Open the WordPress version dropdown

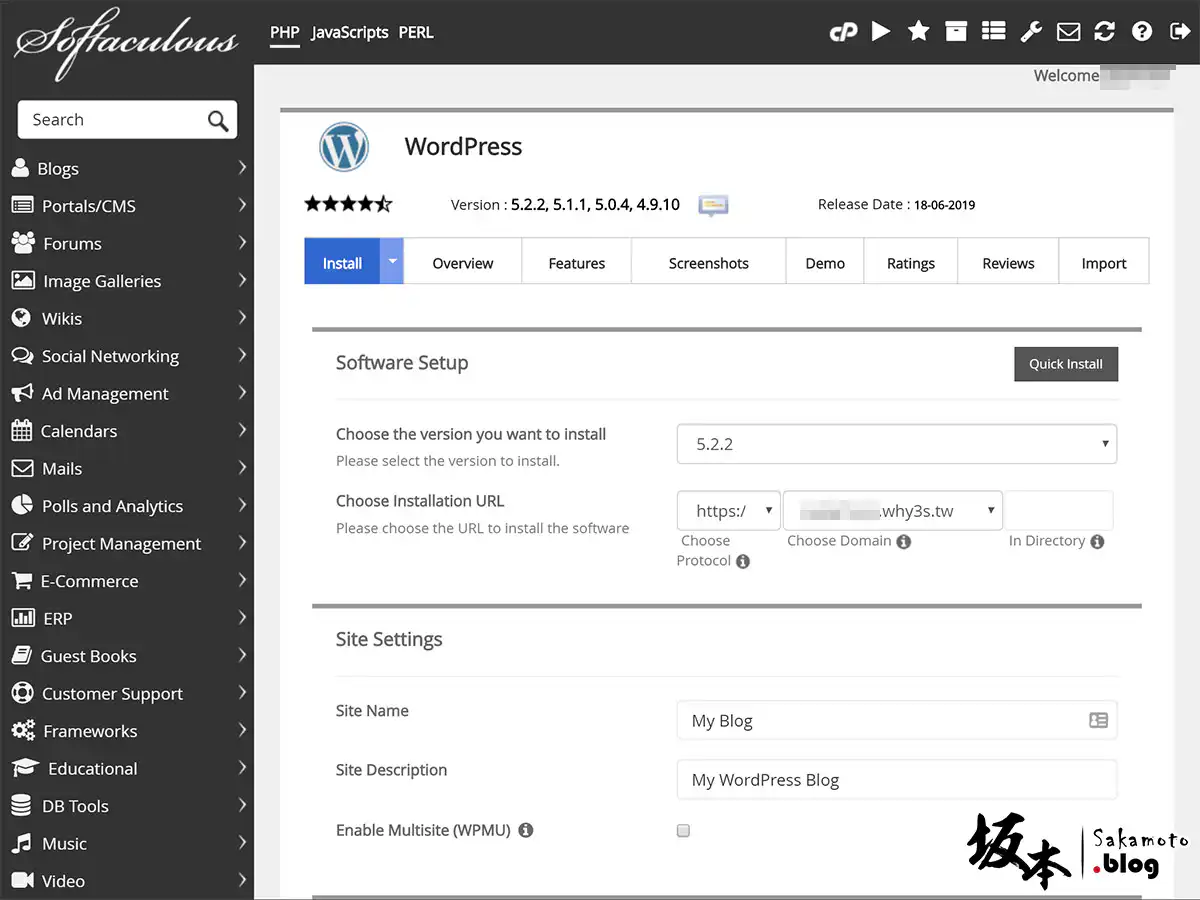click(896, 444)
